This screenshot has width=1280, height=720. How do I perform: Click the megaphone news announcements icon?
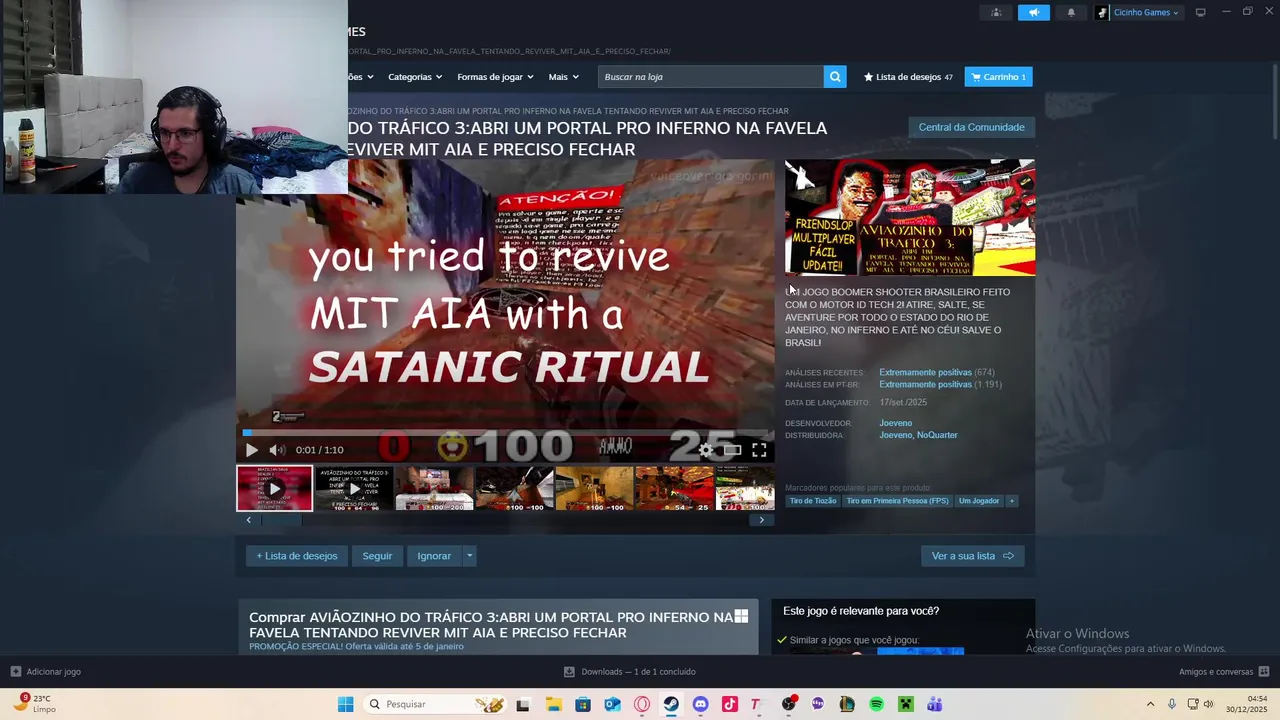(1034, 12)
